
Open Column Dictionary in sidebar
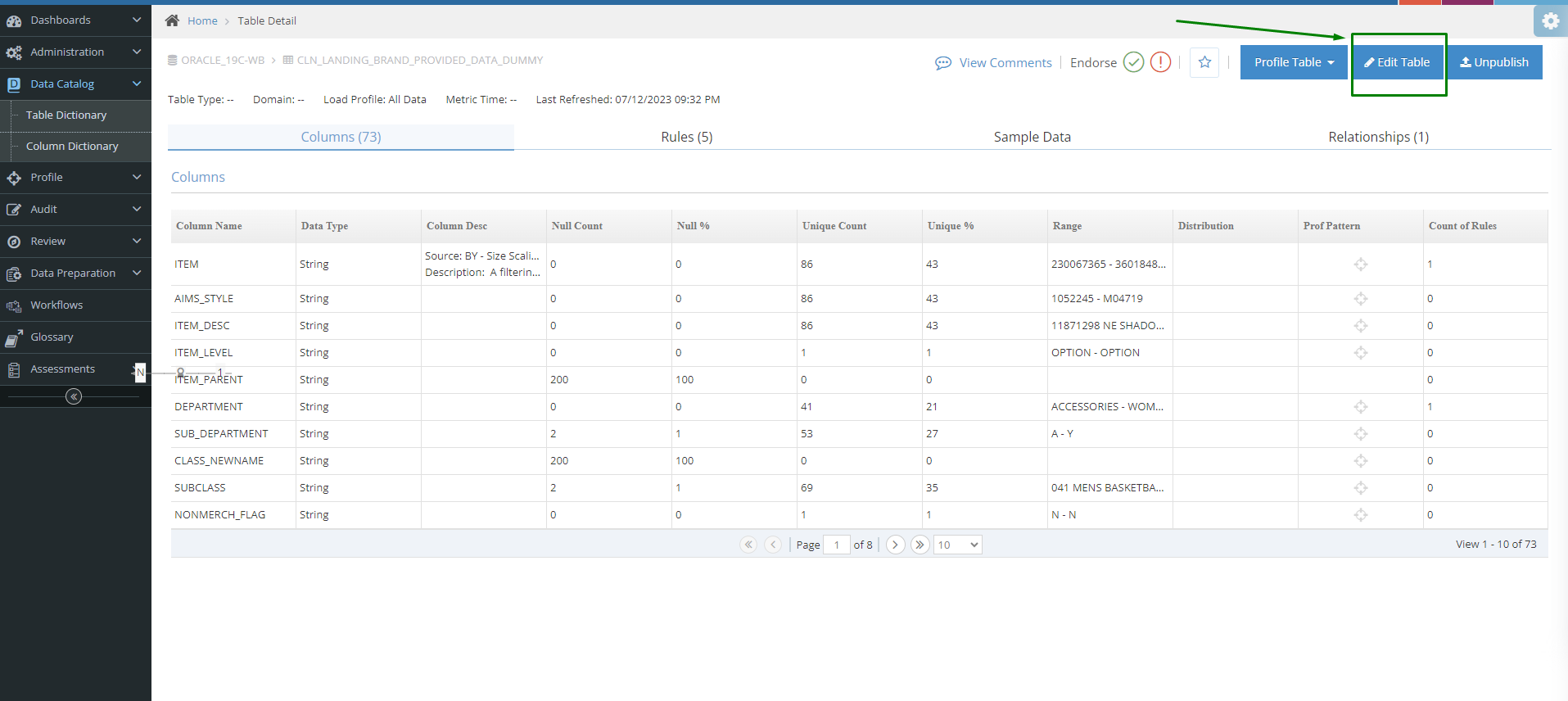click(x=72, y=146)
